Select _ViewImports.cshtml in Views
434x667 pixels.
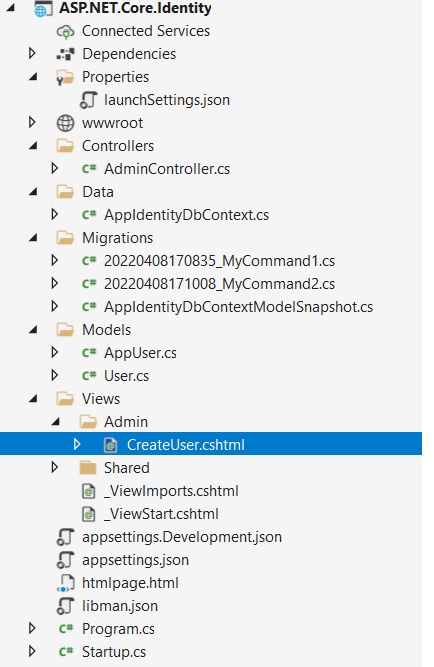(171, 491)
